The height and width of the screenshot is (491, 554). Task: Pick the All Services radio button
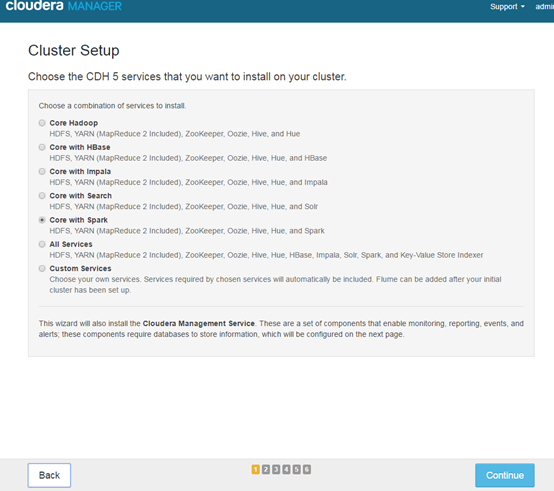tap(42, 244)
